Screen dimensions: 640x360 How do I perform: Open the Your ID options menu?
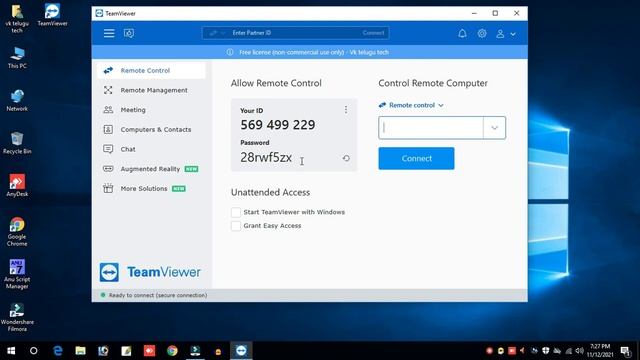[346, 110]
